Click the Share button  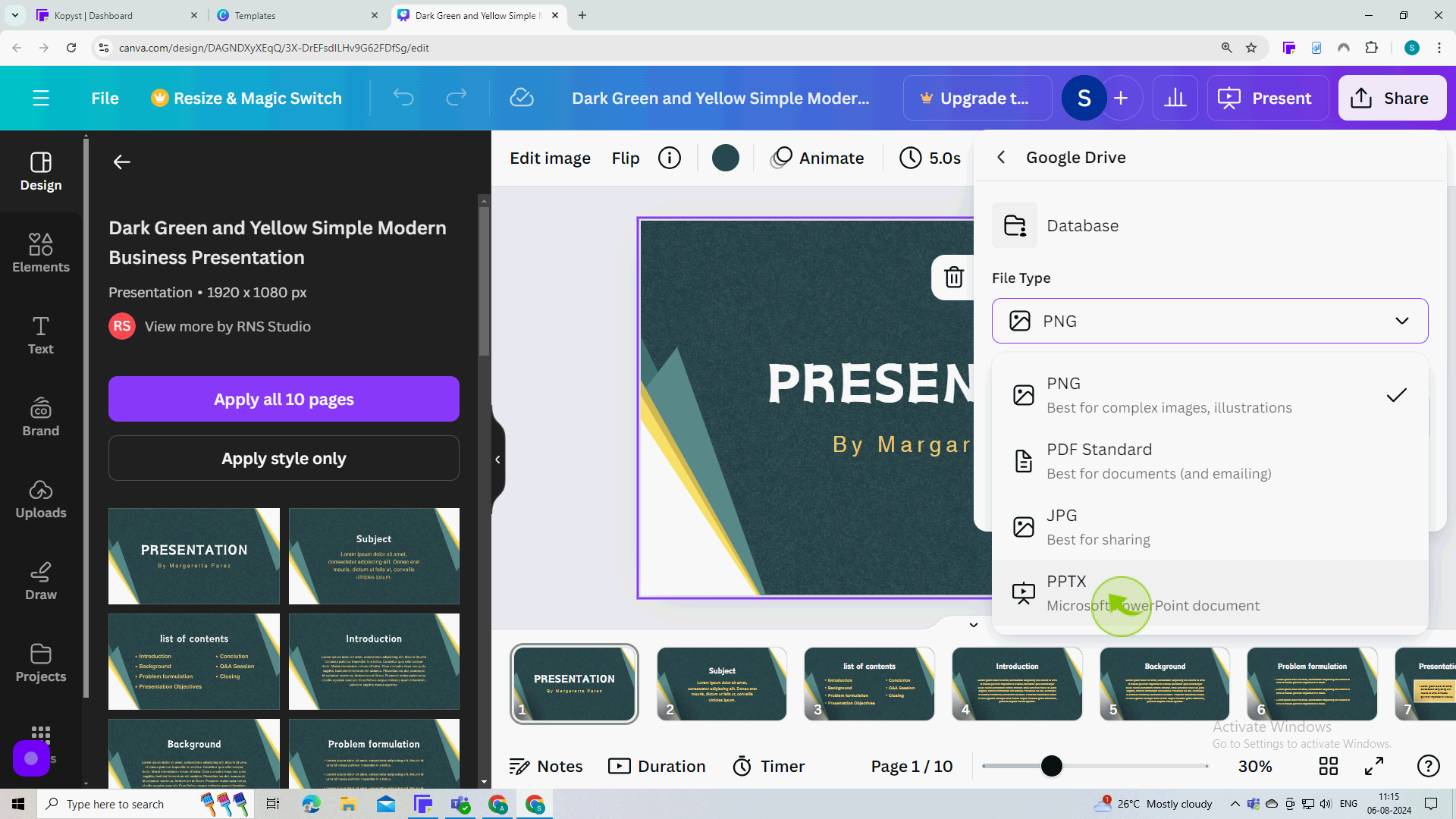coord(1392,98)
